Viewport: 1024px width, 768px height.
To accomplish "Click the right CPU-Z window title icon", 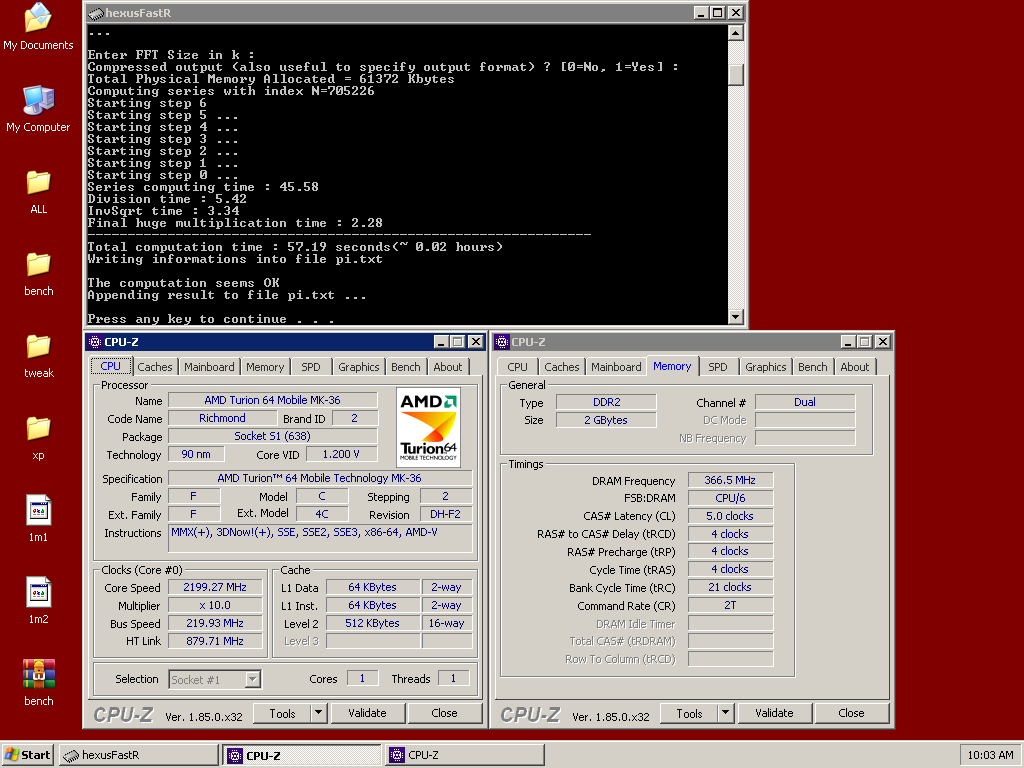I will (502, 342).
